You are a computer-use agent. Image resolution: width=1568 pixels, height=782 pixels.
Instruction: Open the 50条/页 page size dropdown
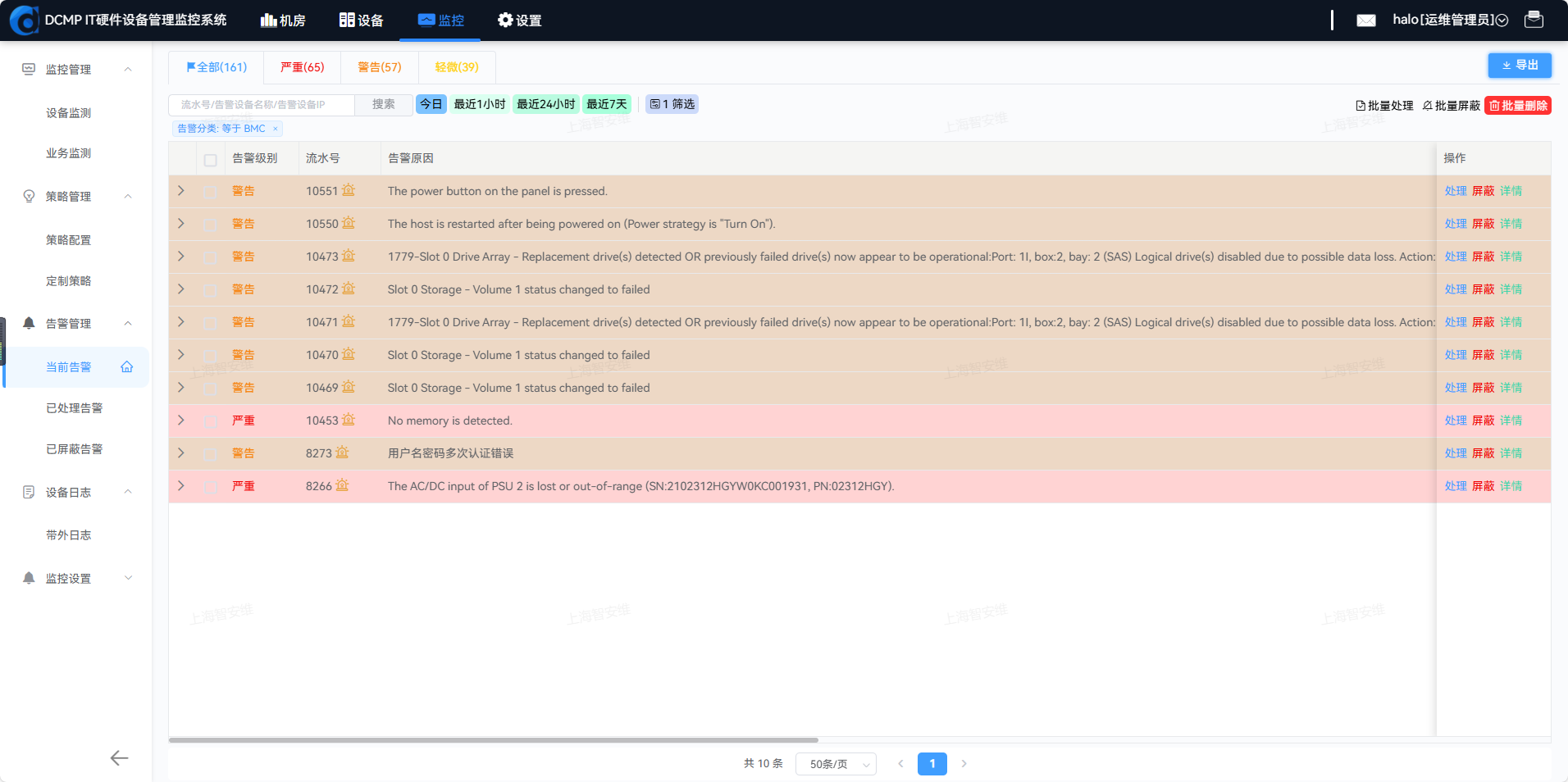836,764
